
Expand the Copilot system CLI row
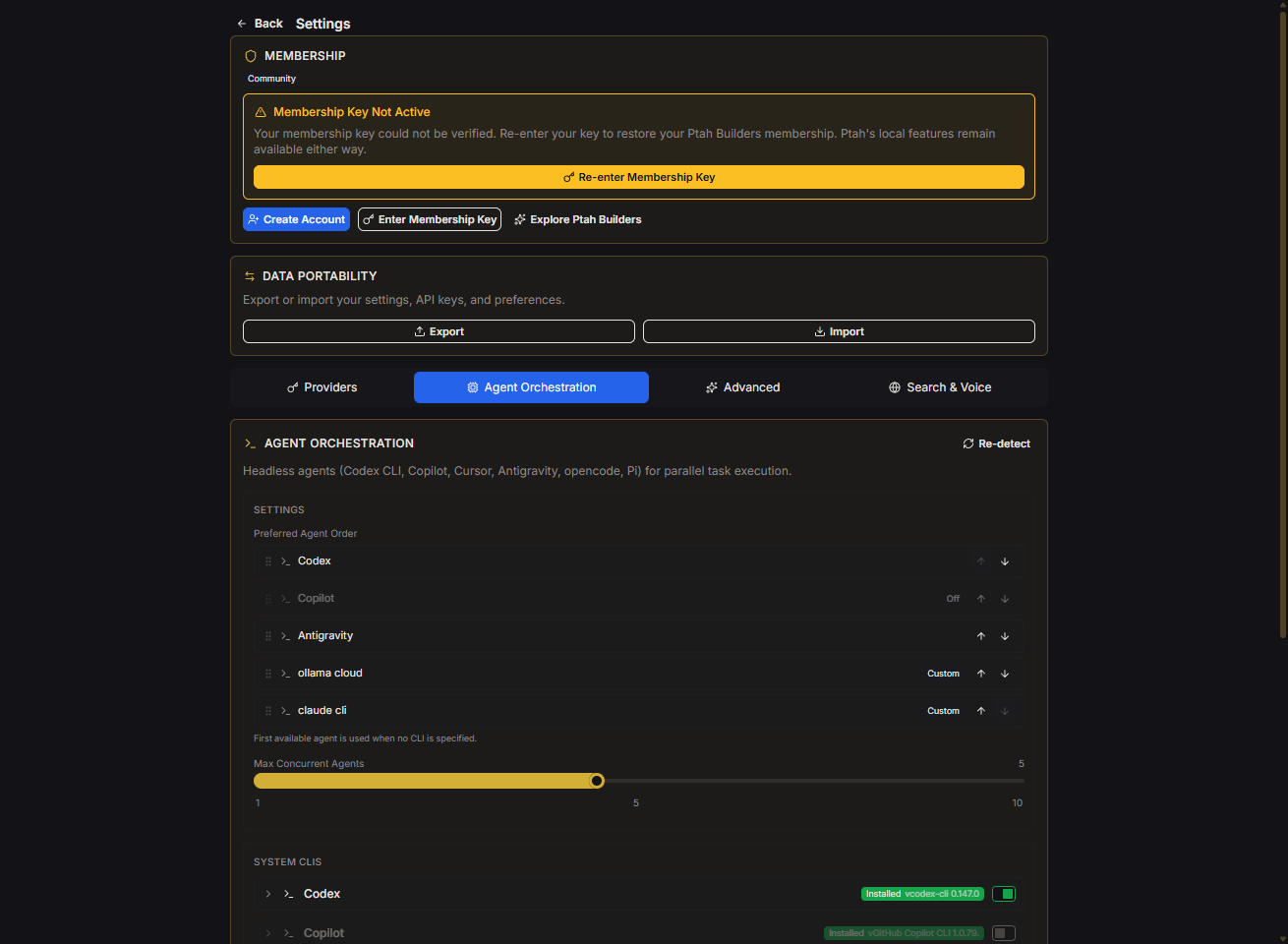click(x=267, y=933)
